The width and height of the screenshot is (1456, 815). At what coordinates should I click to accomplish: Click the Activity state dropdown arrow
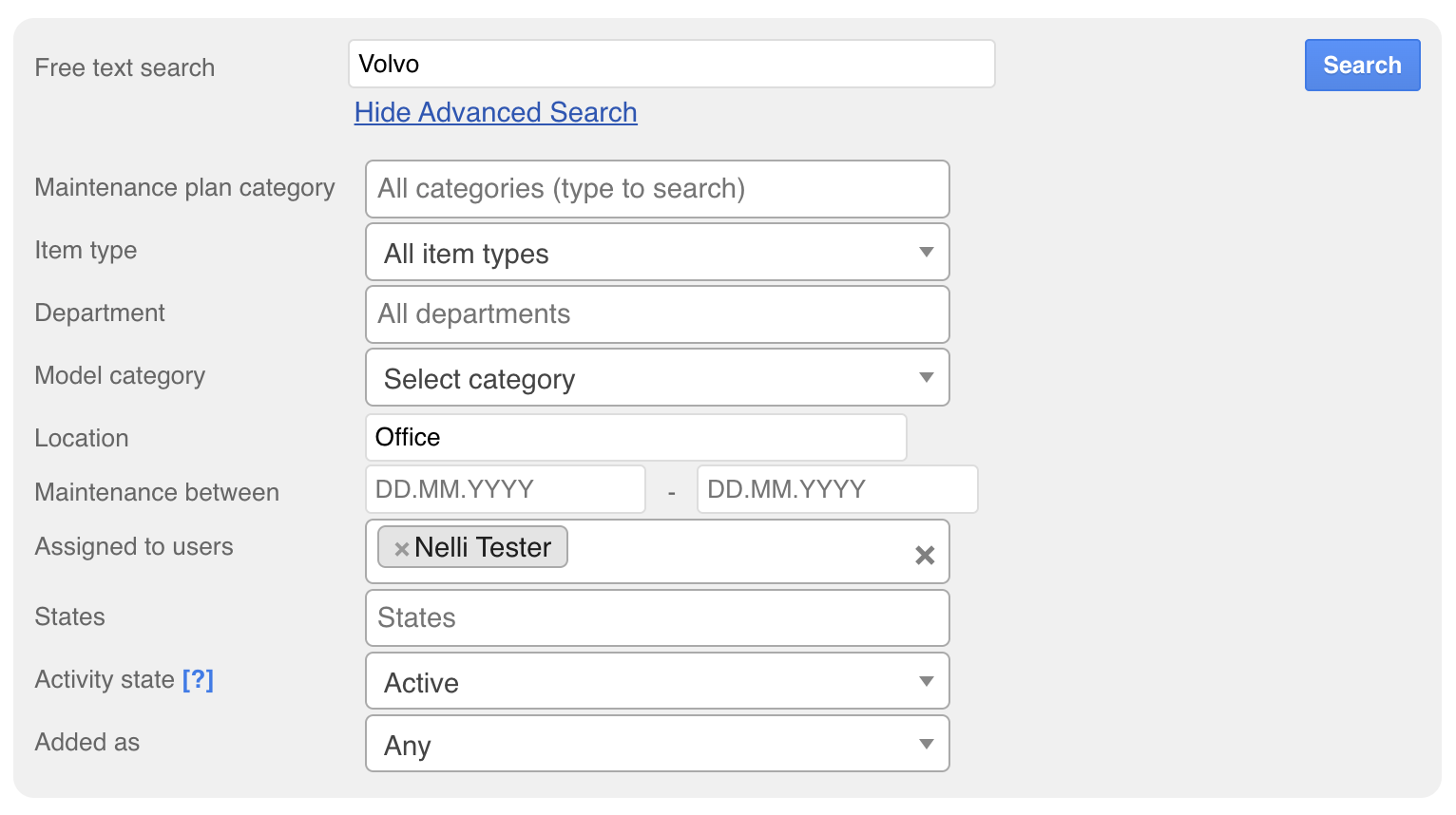coord(926,682)
